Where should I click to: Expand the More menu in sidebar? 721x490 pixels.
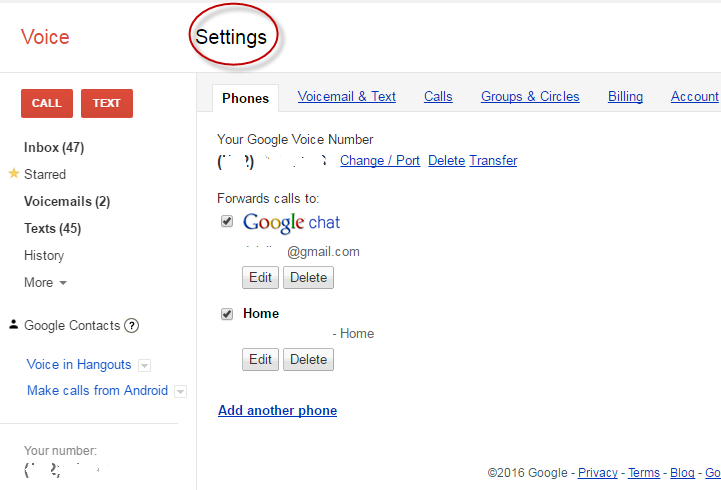(45, 283)
